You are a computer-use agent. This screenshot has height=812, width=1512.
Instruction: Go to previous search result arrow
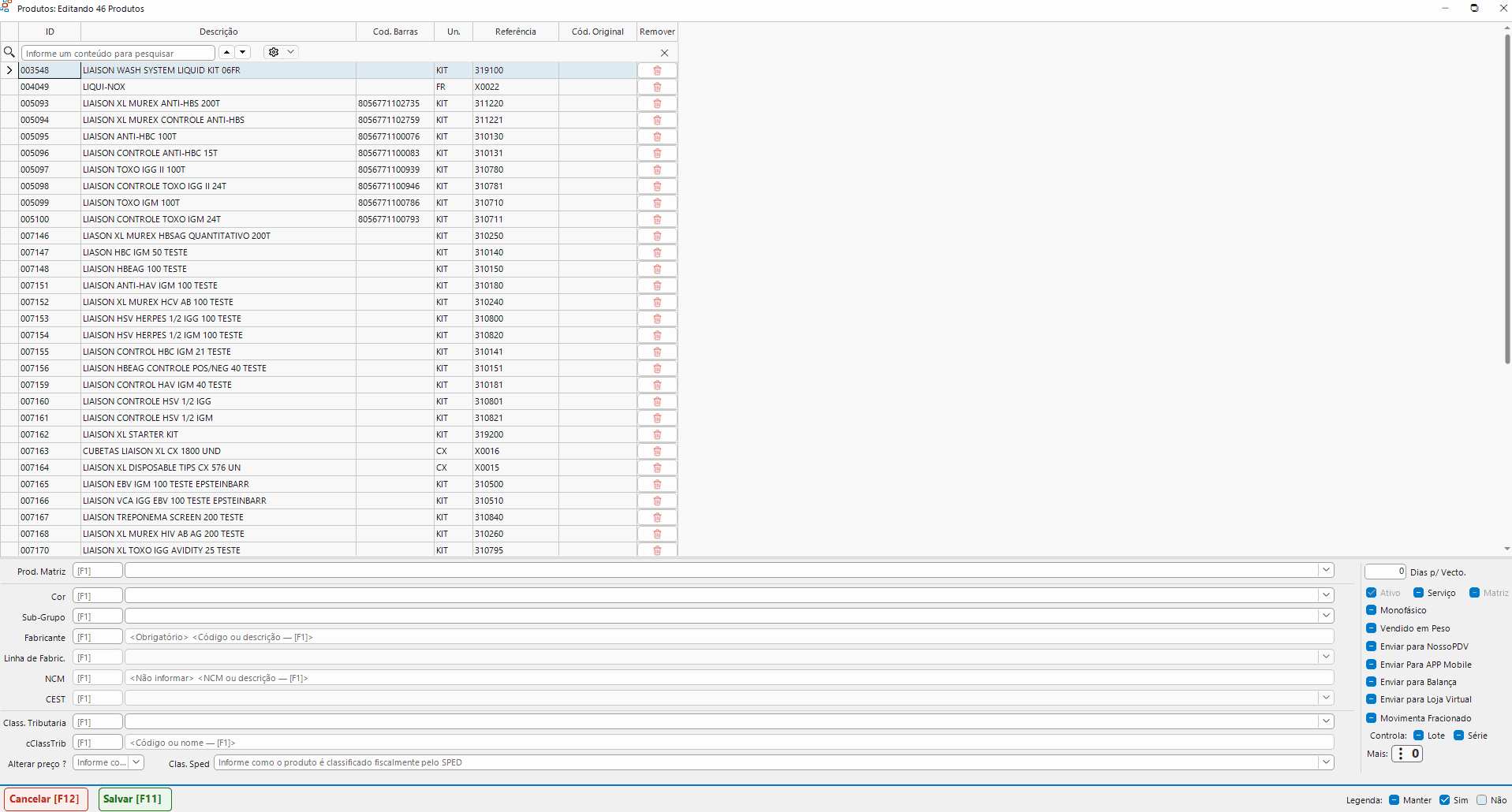(227, 52)
